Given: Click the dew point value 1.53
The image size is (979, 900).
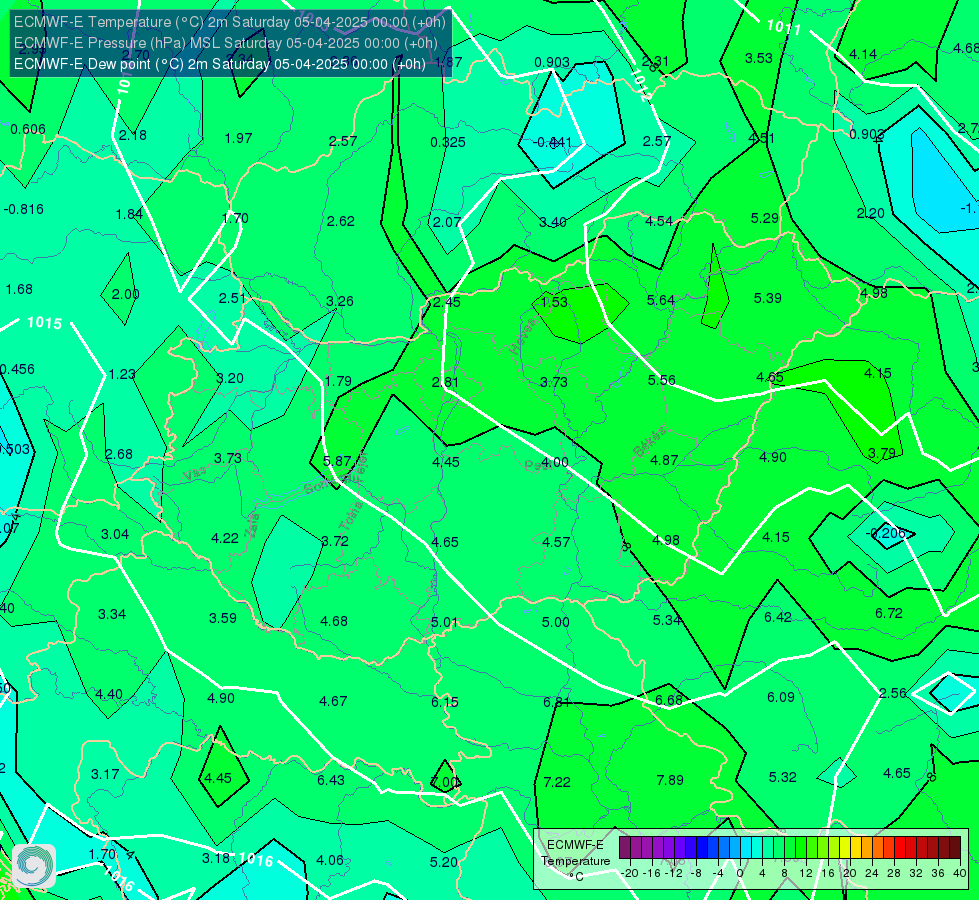Looking at the screenshot, I should point(554,302).
